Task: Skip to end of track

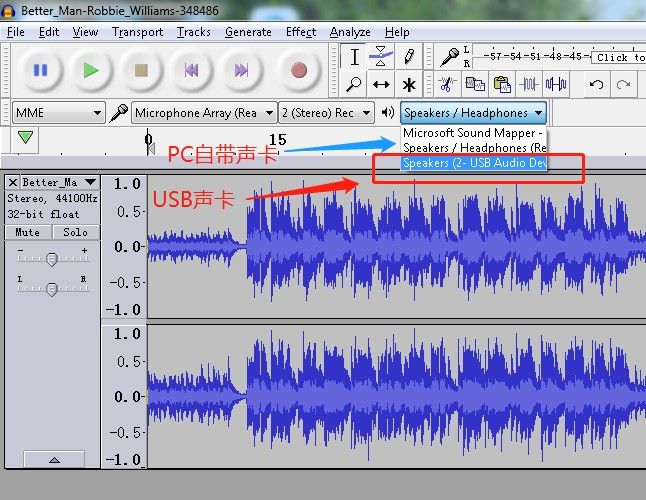Action: 241,70
